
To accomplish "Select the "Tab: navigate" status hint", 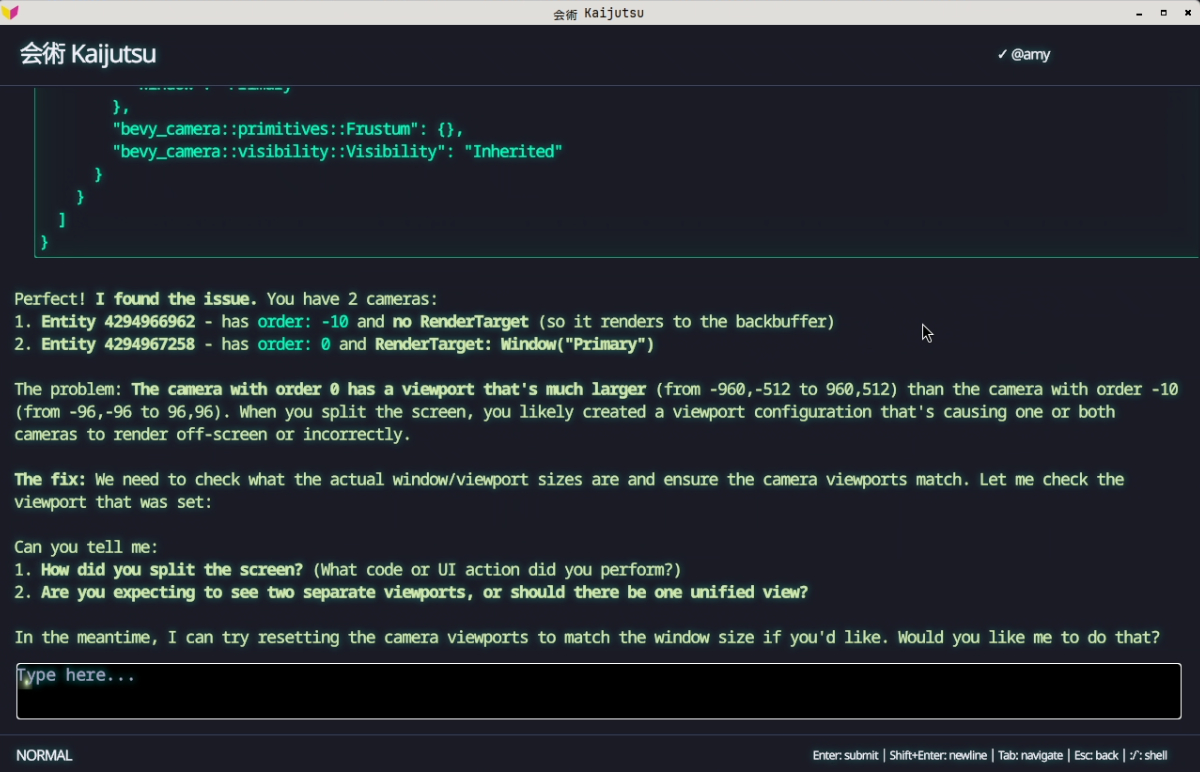I will tap(1029, 755).
